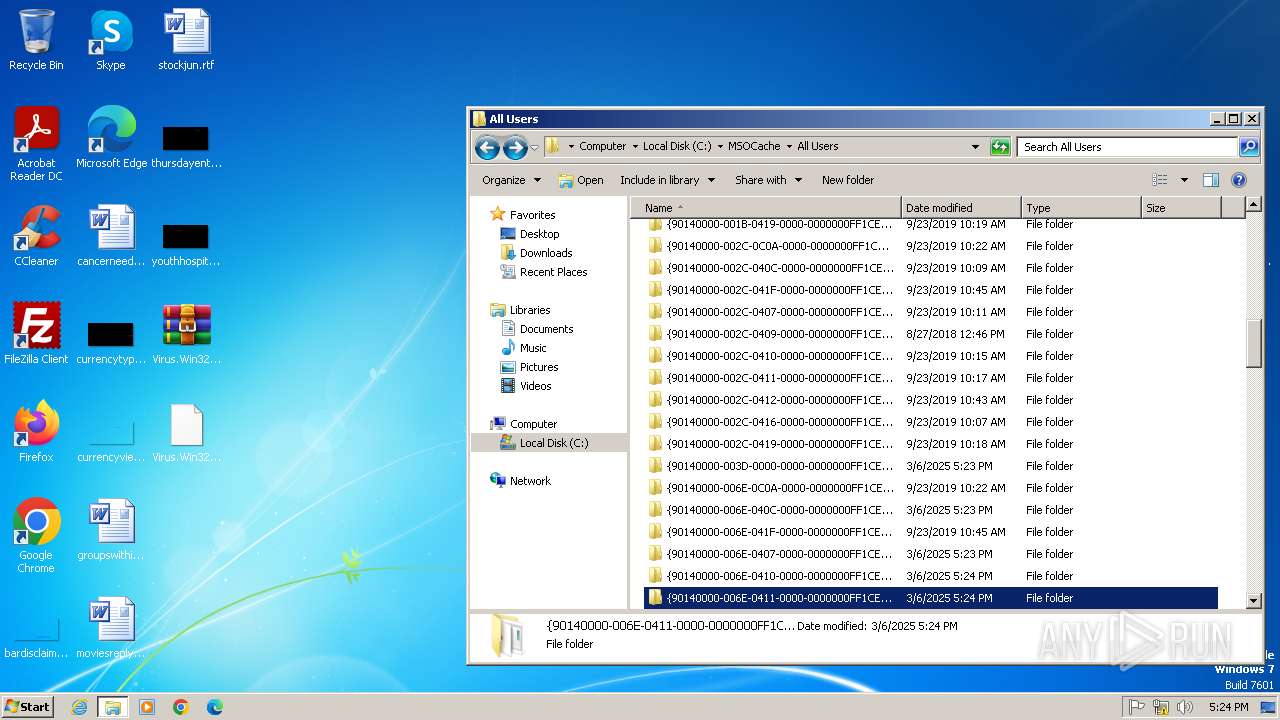Open Edge from the taskbar
1280x720 pixels.
point(215,707)
